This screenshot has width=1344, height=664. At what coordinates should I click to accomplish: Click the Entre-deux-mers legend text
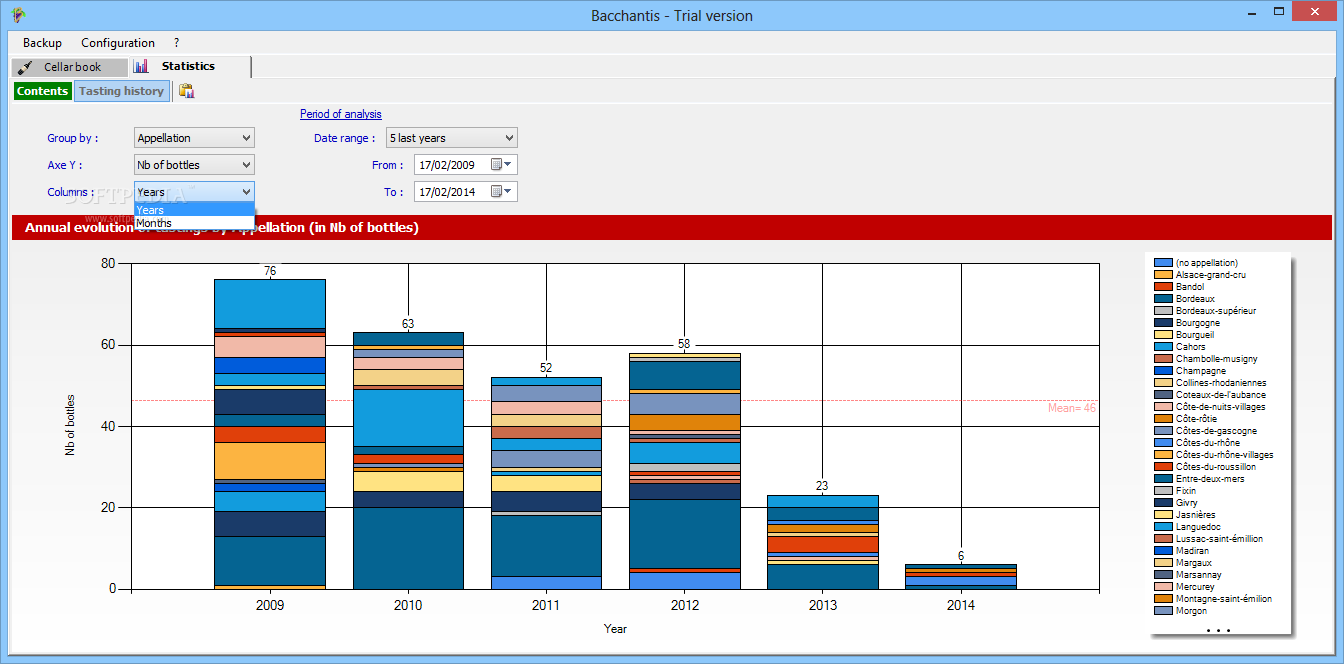pyautogui.click(x=1210, y=479)
